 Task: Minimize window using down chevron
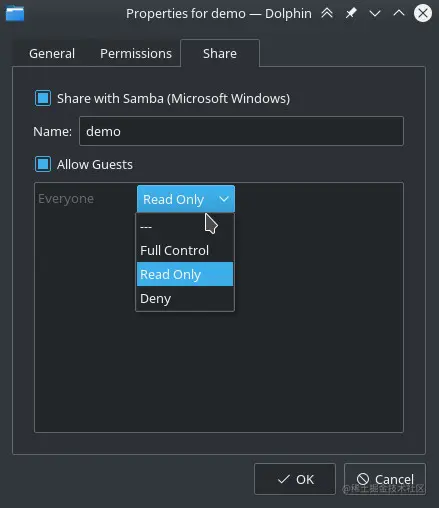375,14
